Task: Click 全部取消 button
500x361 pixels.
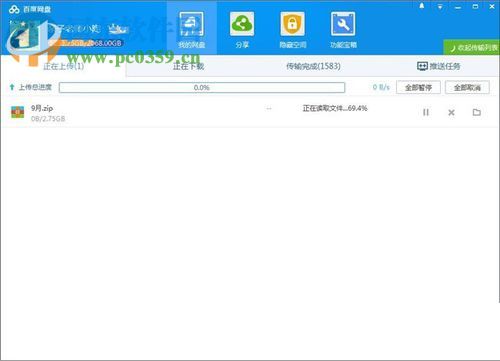Action: coord(467,87)
